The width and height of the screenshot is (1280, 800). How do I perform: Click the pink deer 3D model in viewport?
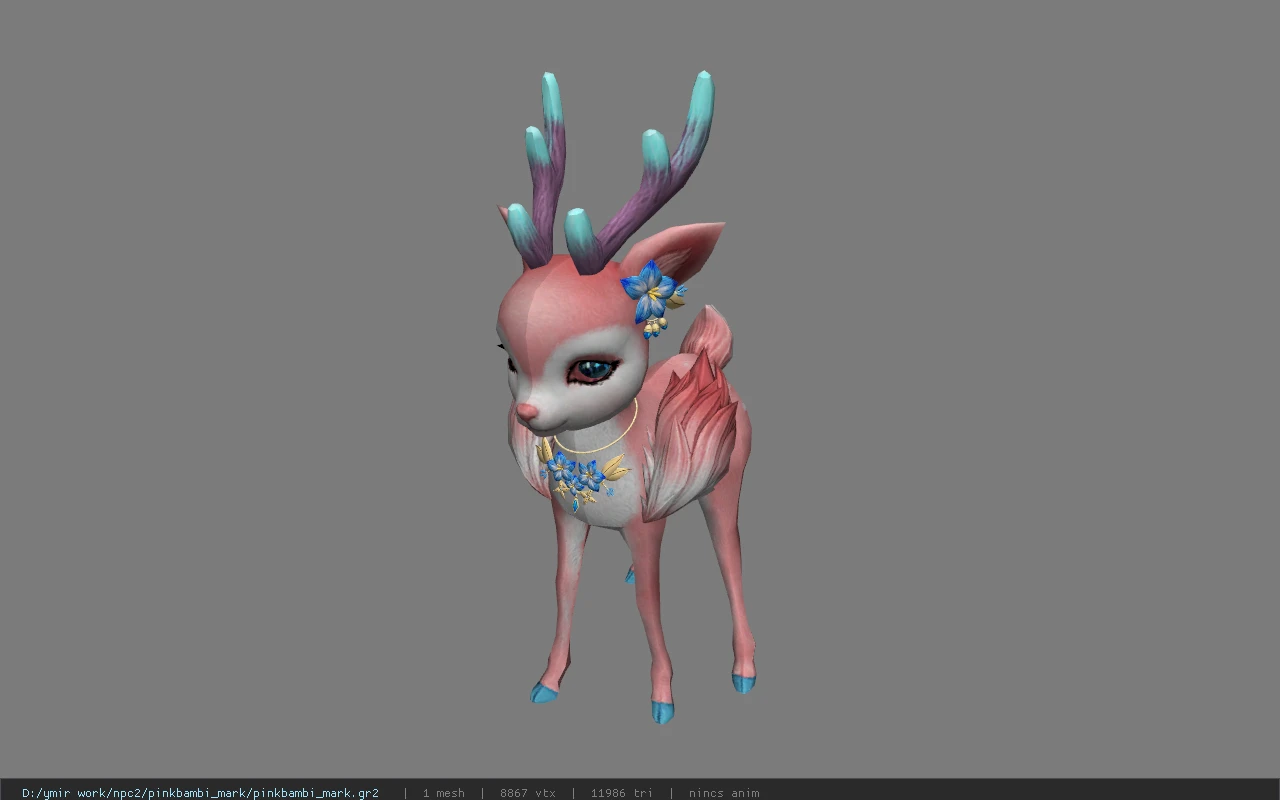pyautogui.click(x=625, y=398)
